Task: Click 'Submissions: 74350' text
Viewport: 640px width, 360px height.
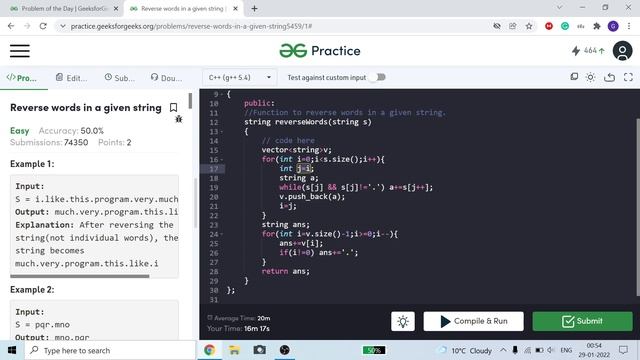Action: [x=49, y=142]
